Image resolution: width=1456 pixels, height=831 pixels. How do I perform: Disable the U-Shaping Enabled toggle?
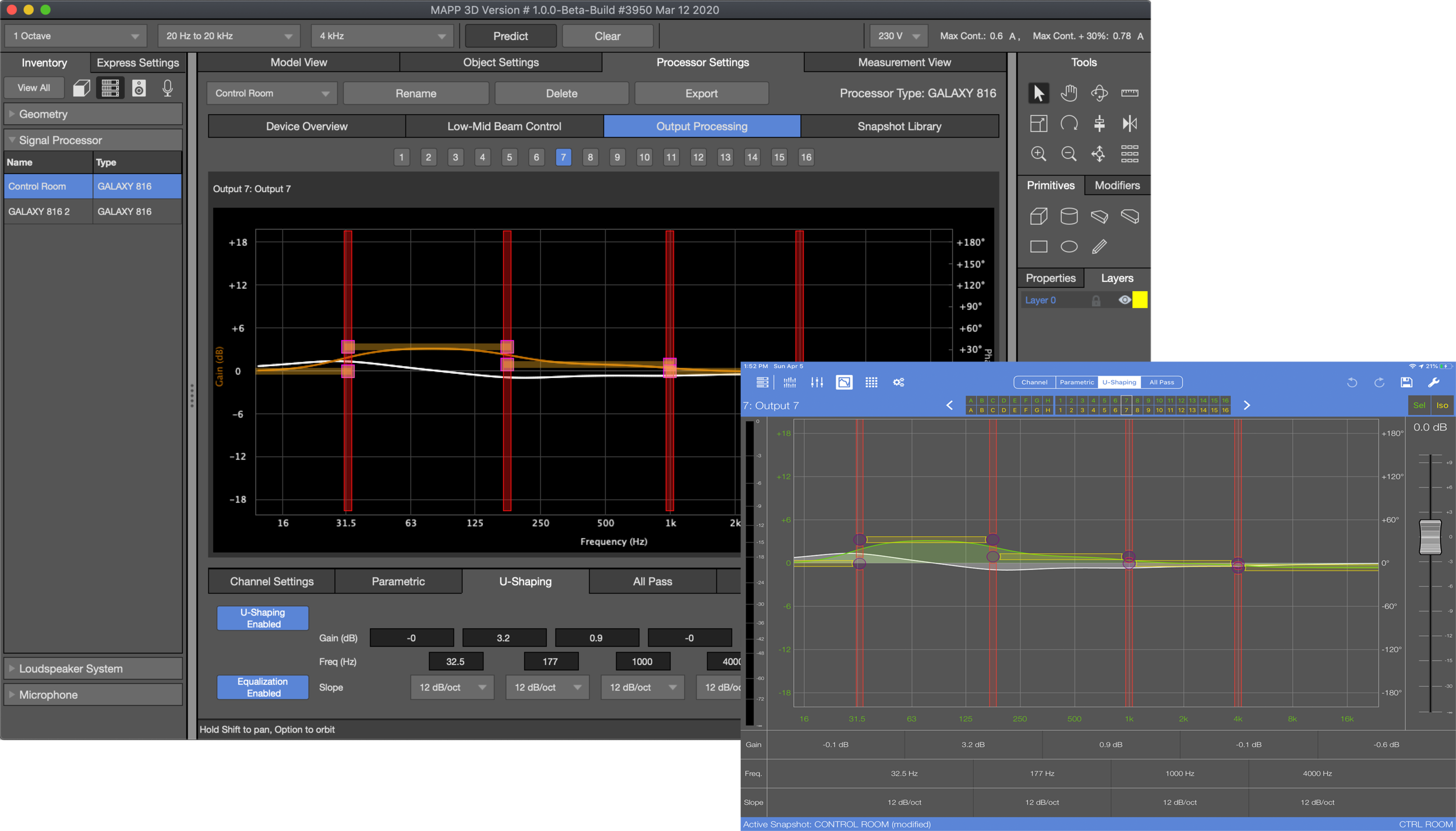click(263, 618)
